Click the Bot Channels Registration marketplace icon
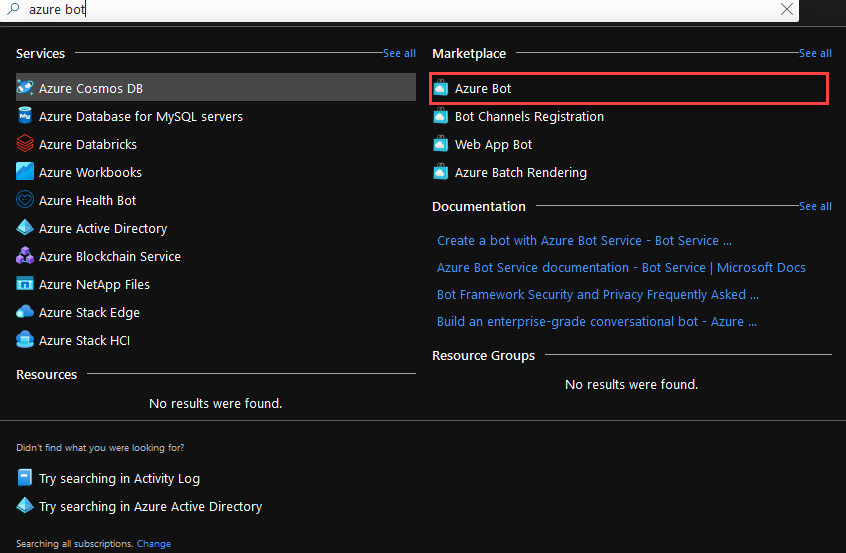 point(441,115)
